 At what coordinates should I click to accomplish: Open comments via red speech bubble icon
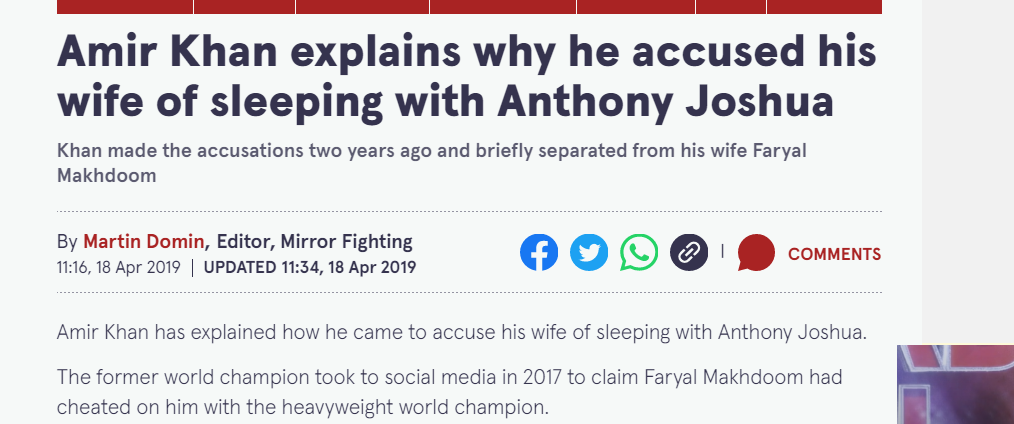pyautogui.click(x=756, y=252)
